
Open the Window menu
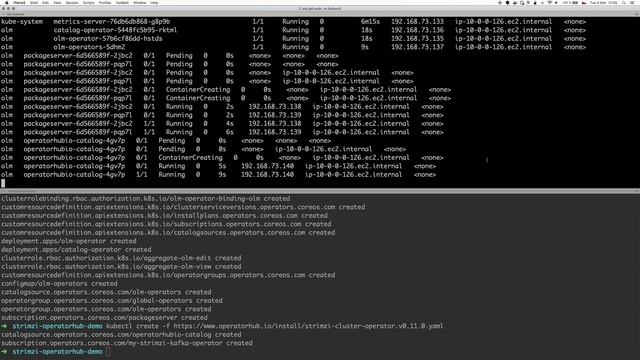140,2
